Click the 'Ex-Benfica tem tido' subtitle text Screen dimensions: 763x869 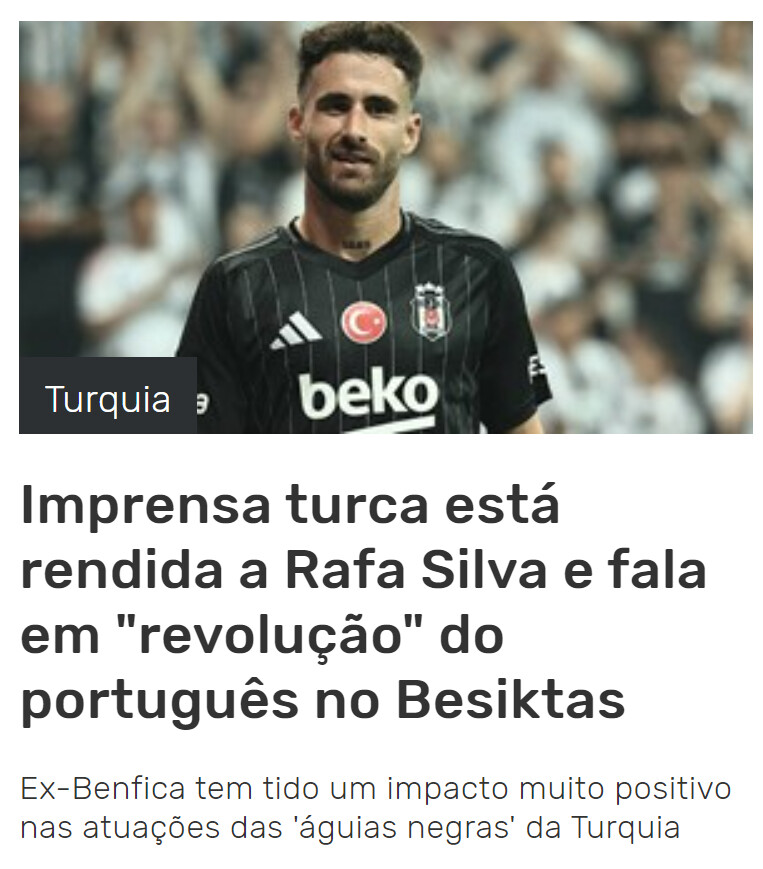tap(376, 808)
